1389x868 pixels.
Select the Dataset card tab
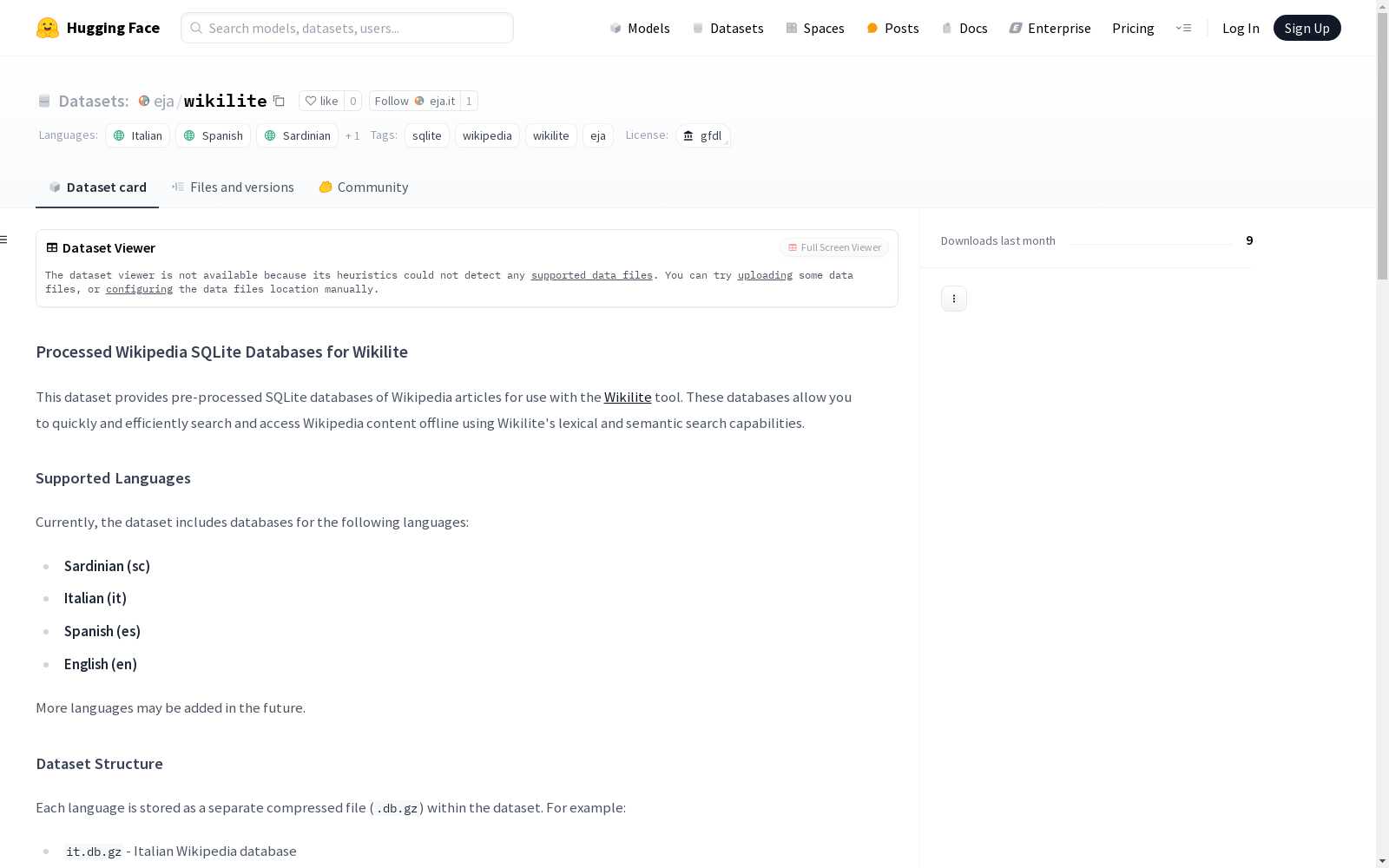[97, 187]
